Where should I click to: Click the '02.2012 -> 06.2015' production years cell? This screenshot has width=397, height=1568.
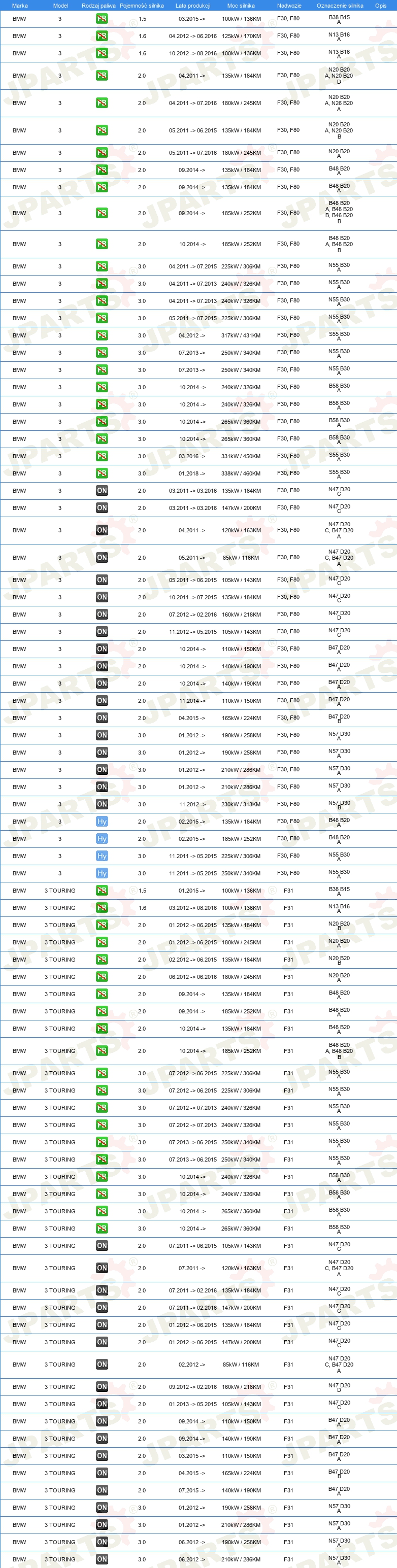tap(193, 959)
